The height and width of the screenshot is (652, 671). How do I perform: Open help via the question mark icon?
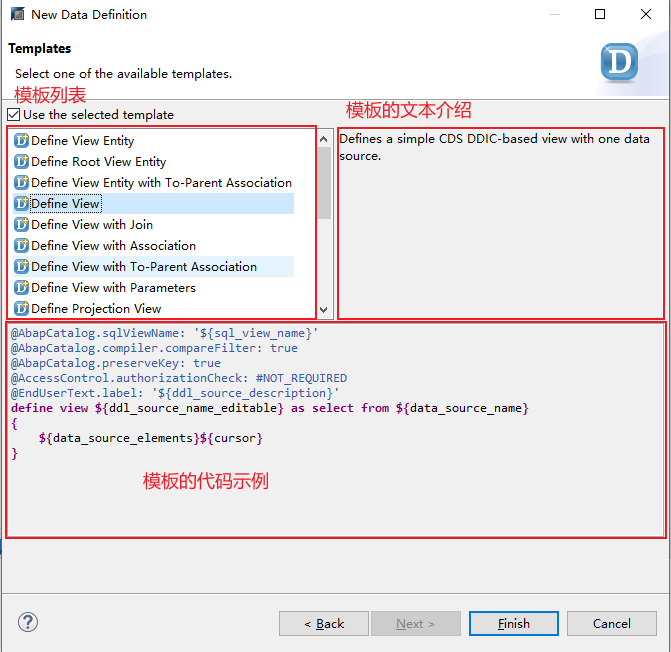pyautogui.click(x=28, y=622)
